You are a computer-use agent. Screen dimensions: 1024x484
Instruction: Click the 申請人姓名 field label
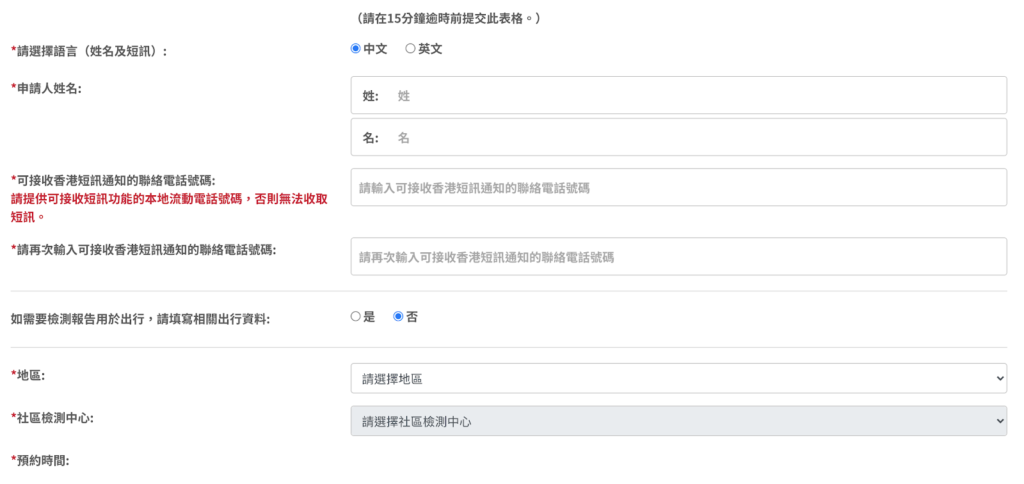tap(46, 88)
